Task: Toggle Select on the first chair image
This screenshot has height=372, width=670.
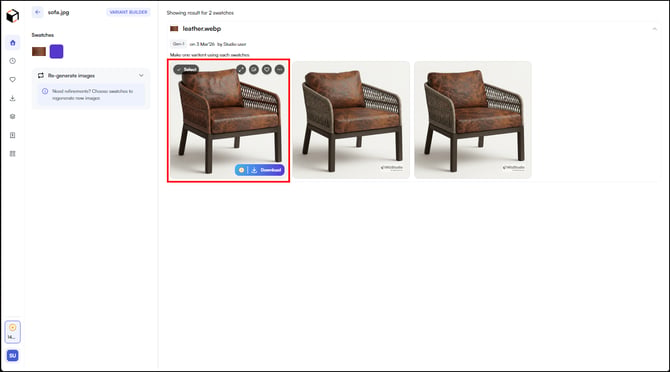Action: (x=186, y=69)
